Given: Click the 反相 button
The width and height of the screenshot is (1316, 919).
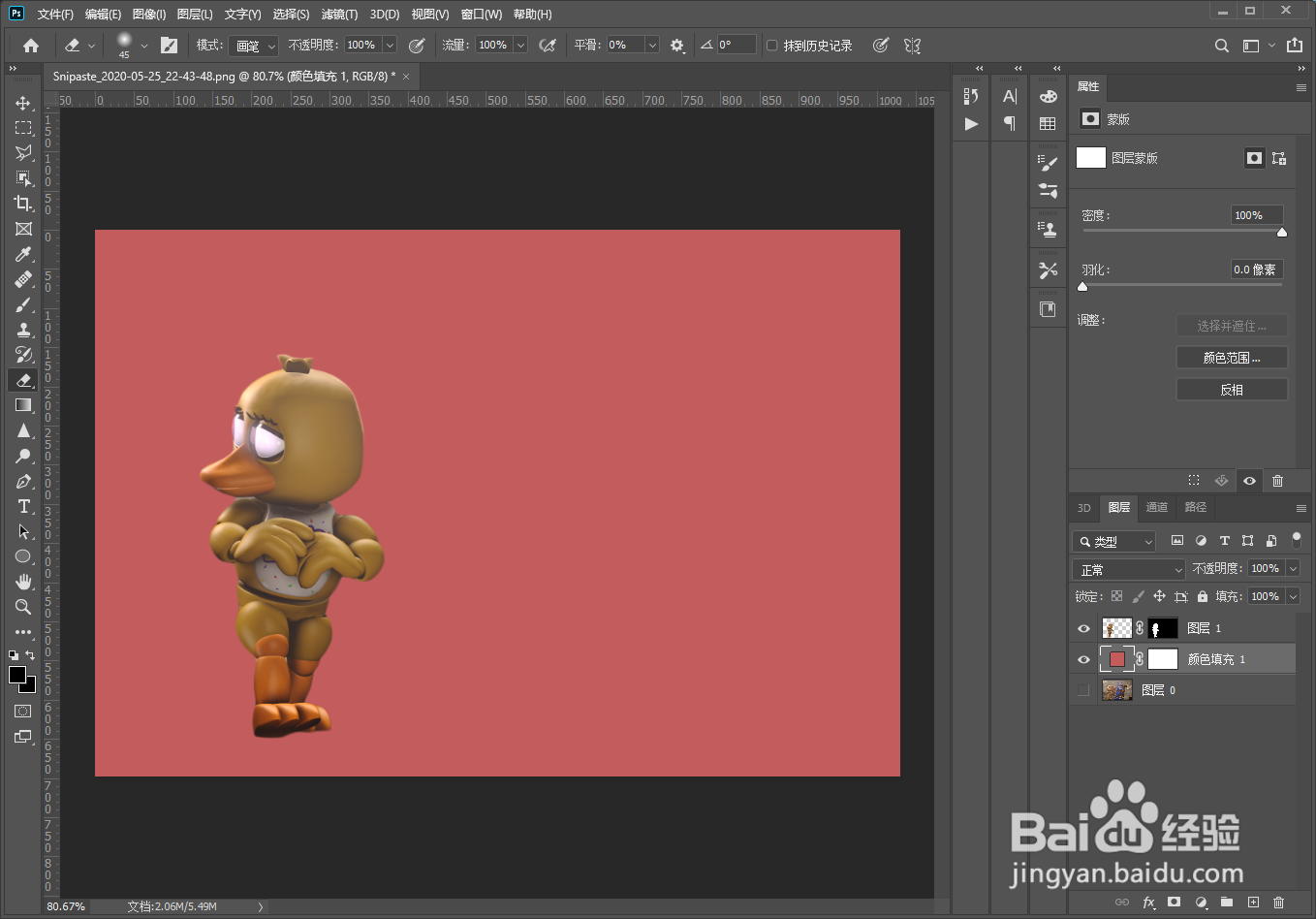Looking at the screenshot, I should tap(1232, 390).
